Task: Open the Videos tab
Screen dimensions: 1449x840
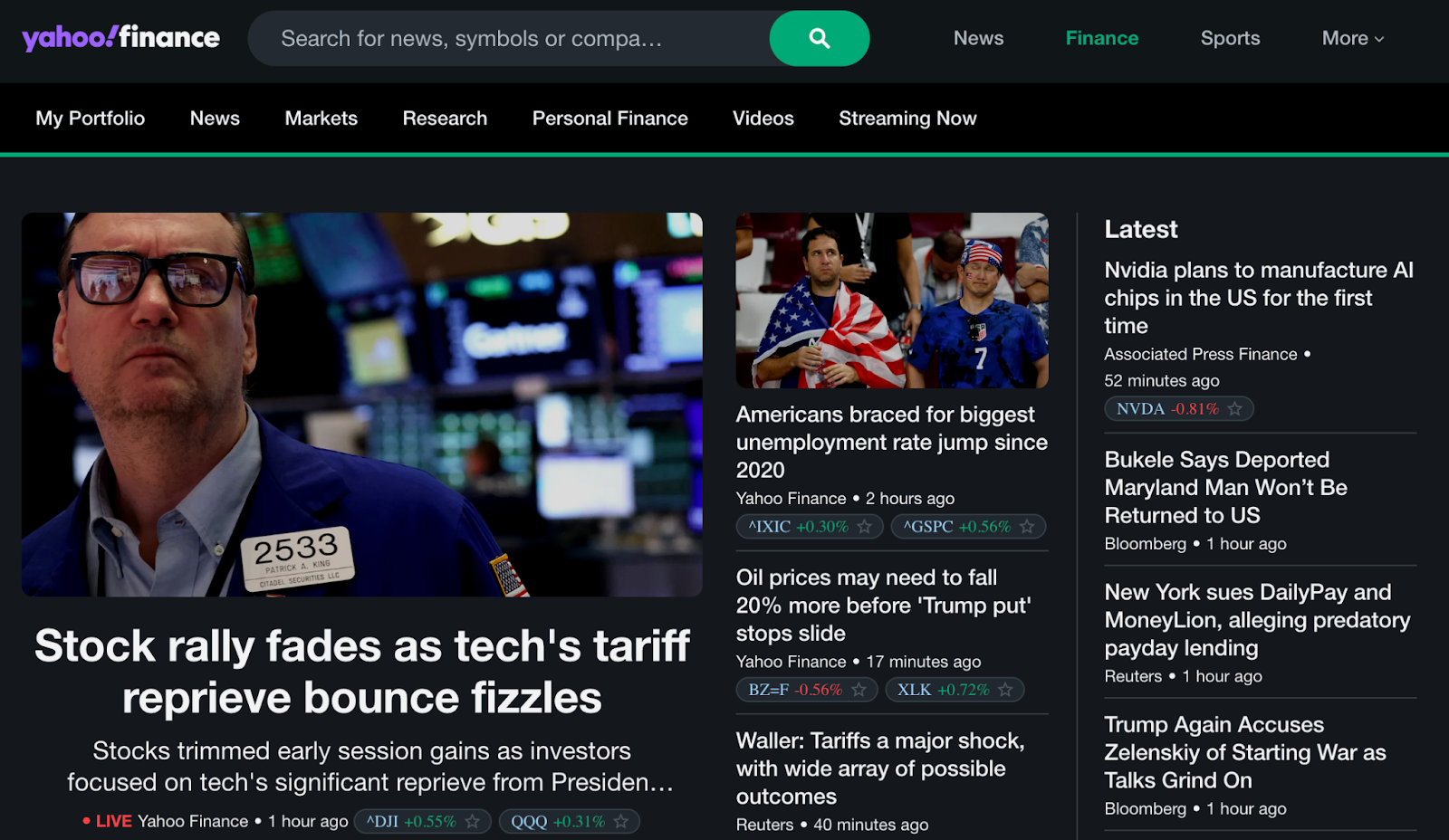Action: pyautogui.click(x=763, y=119)
